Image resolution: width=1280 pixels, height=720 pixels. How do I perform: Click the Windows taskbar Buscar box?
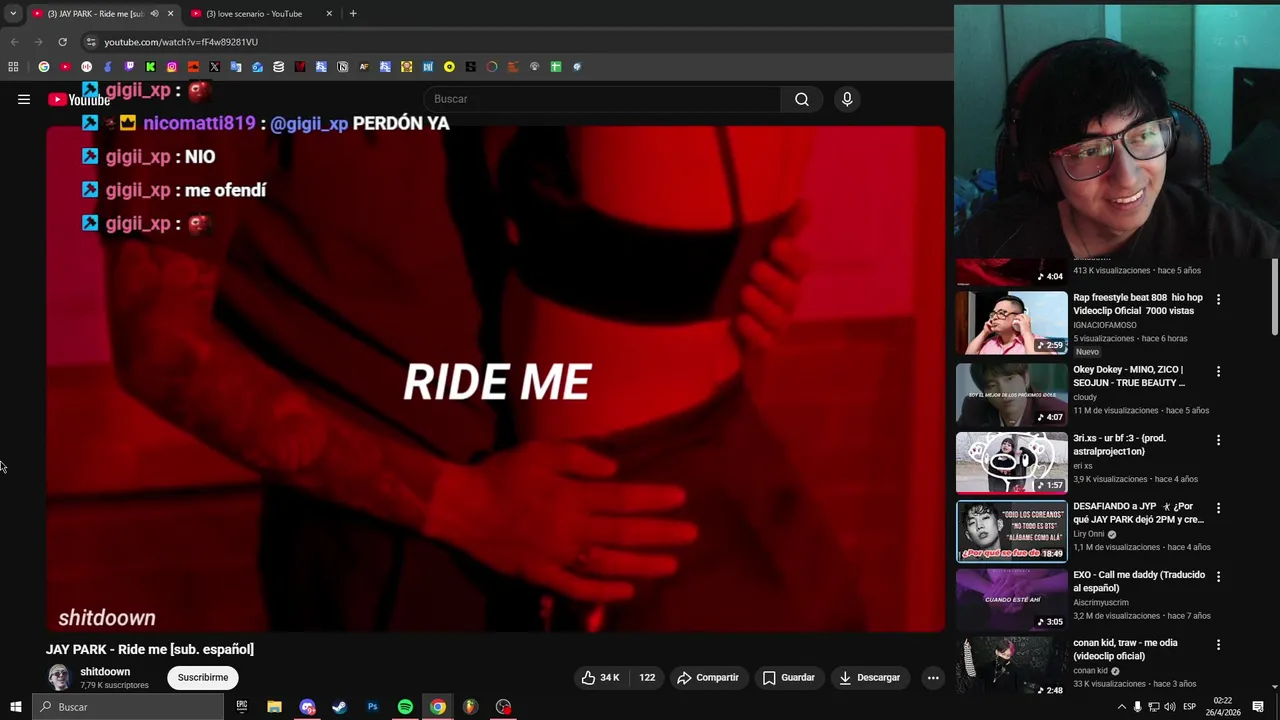coord(127,707)
